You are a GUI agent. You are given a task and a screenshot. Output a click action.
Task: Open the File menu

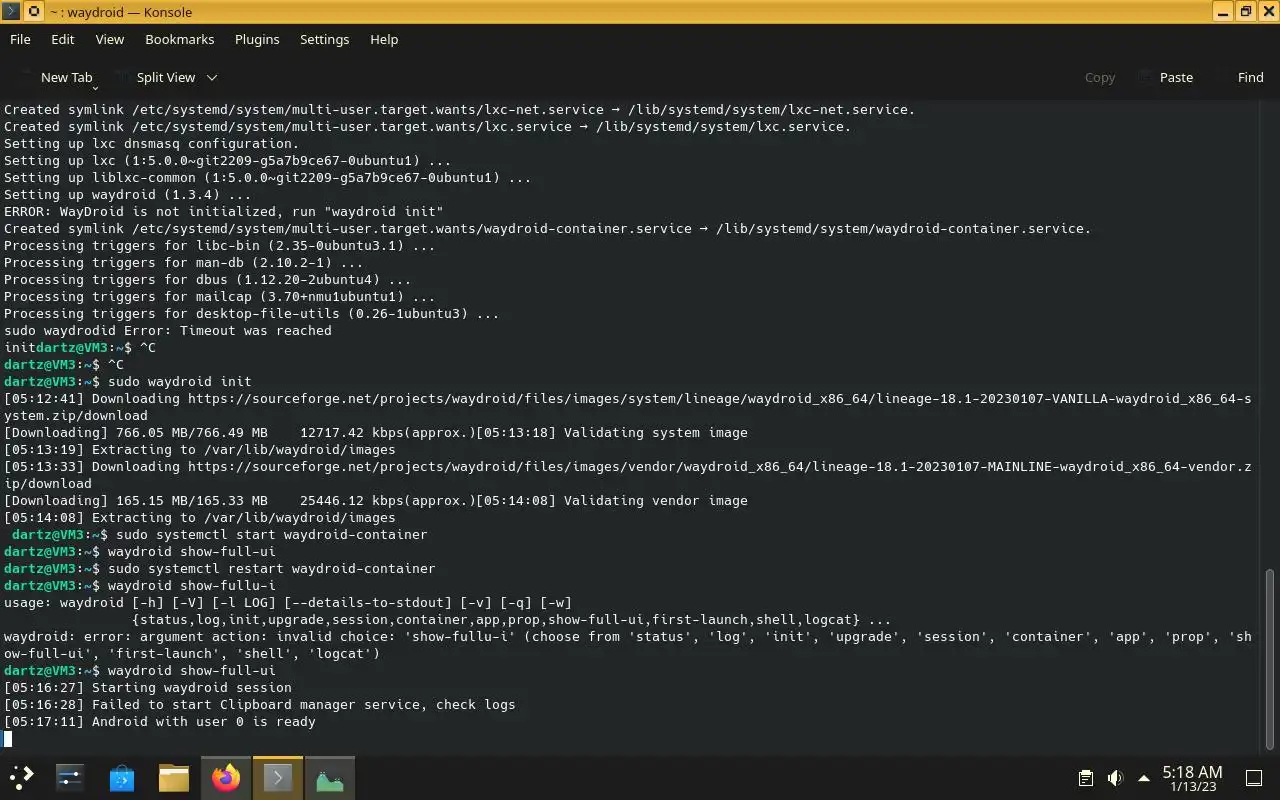click(20, 39)
